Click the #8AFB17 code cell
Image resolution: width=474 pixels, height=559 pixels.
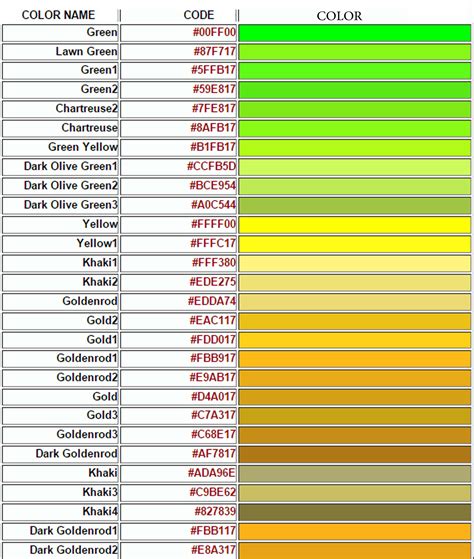tap(179, 128)
